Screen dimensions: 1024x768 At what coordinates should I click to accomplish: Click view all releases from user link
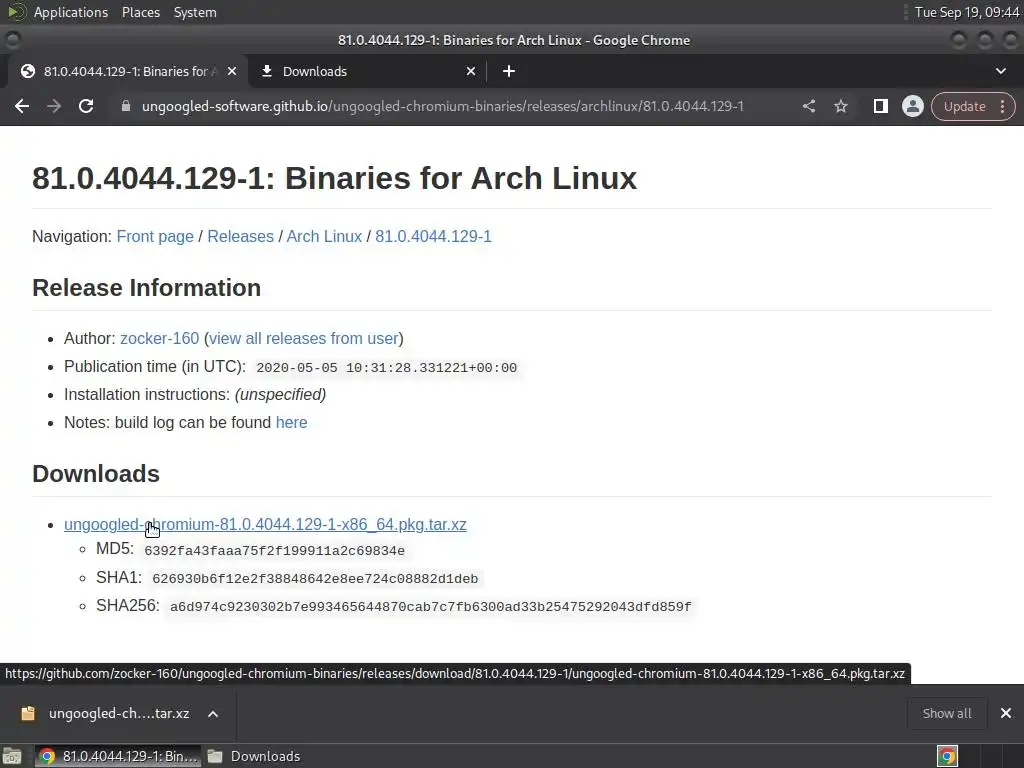point(304,338)
